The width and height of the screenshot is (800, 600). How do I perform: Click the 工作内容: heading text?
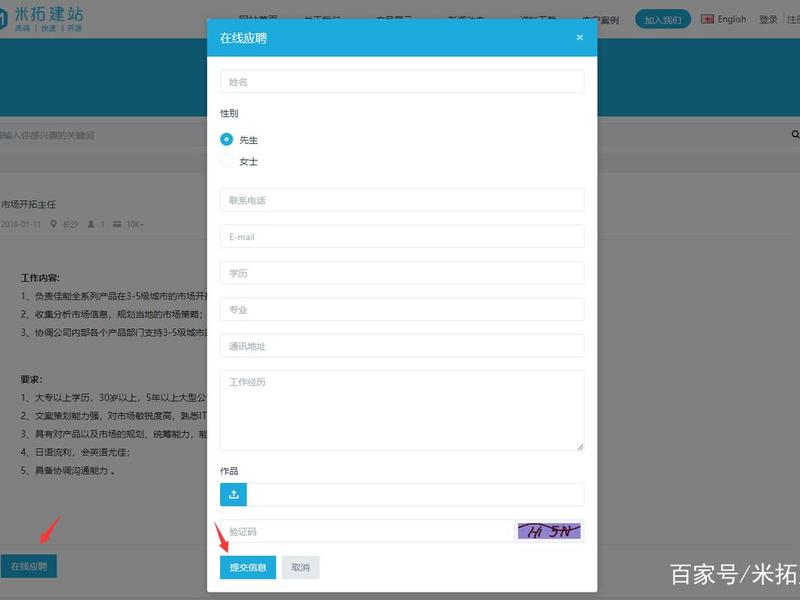point(40,278)
